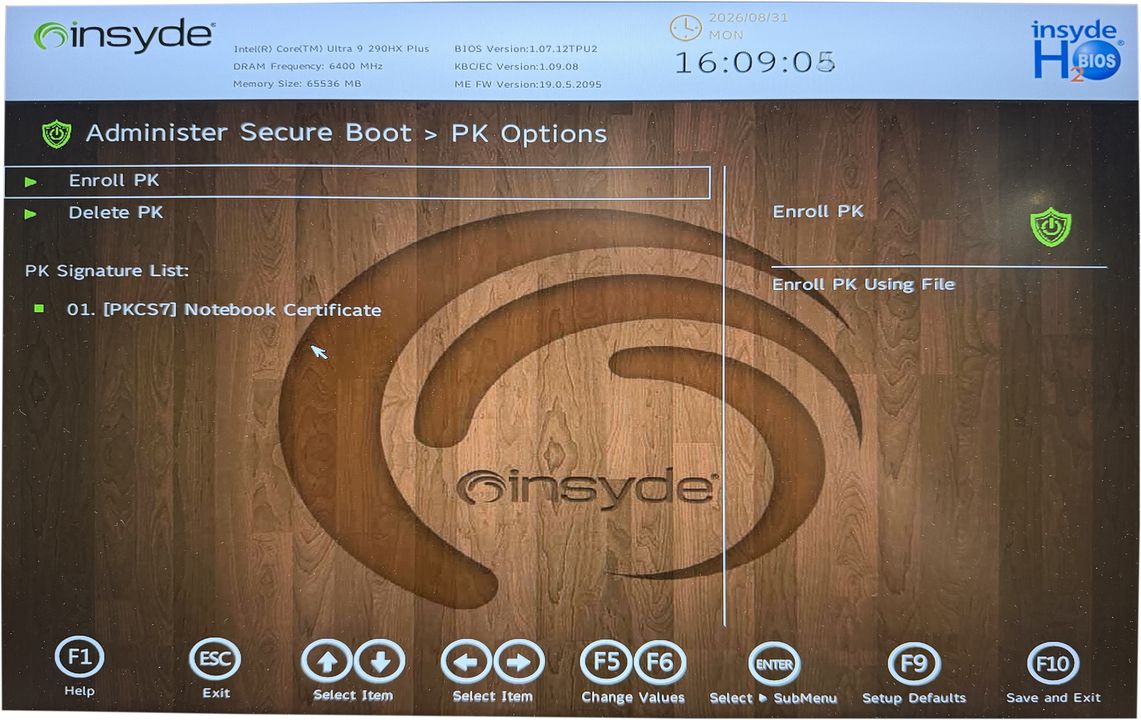Click the F5 Change Values icon
The height and width of the screenshot is (720, 1141).
tap(606, 662)
